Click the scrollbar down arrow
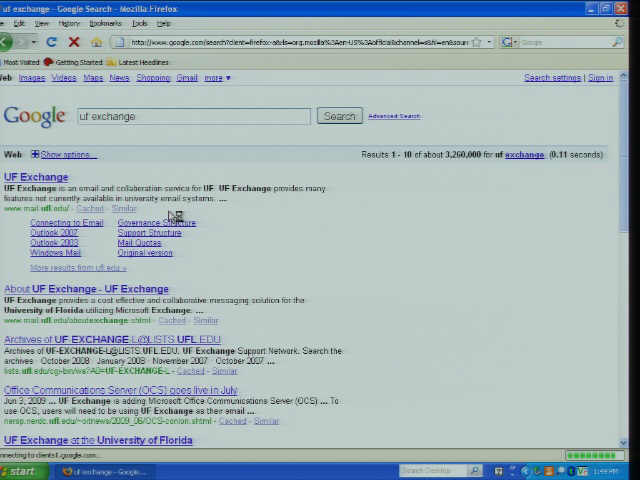 point(623,442)
